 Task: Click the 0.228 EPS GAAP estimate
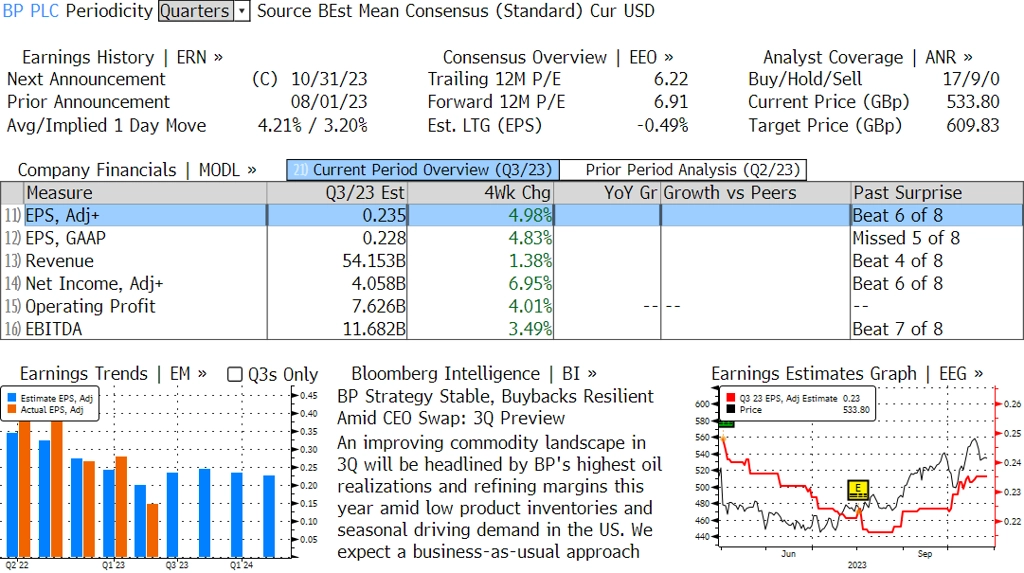(384, 238)
